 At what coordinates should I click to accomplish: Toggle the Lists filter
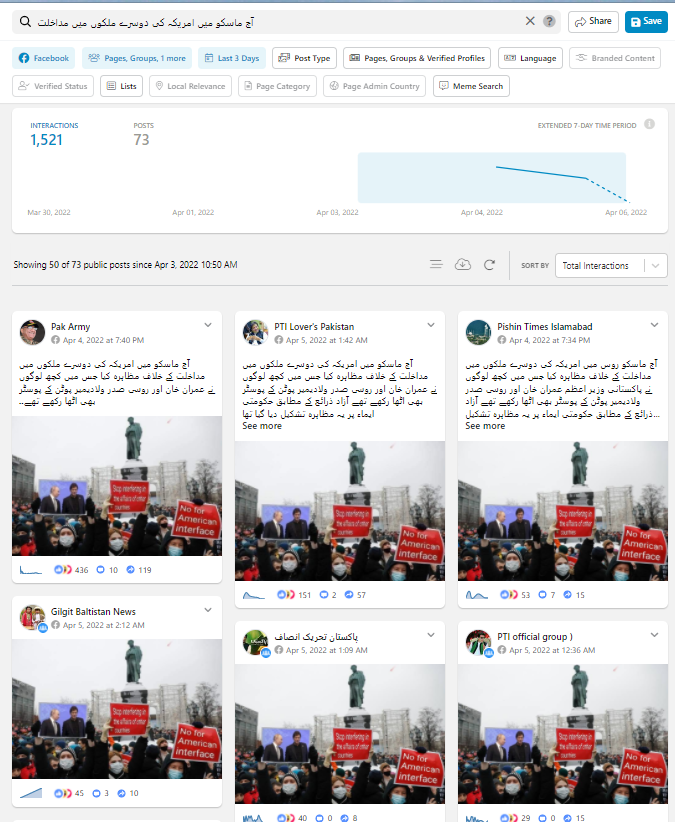tap(121, 86)
